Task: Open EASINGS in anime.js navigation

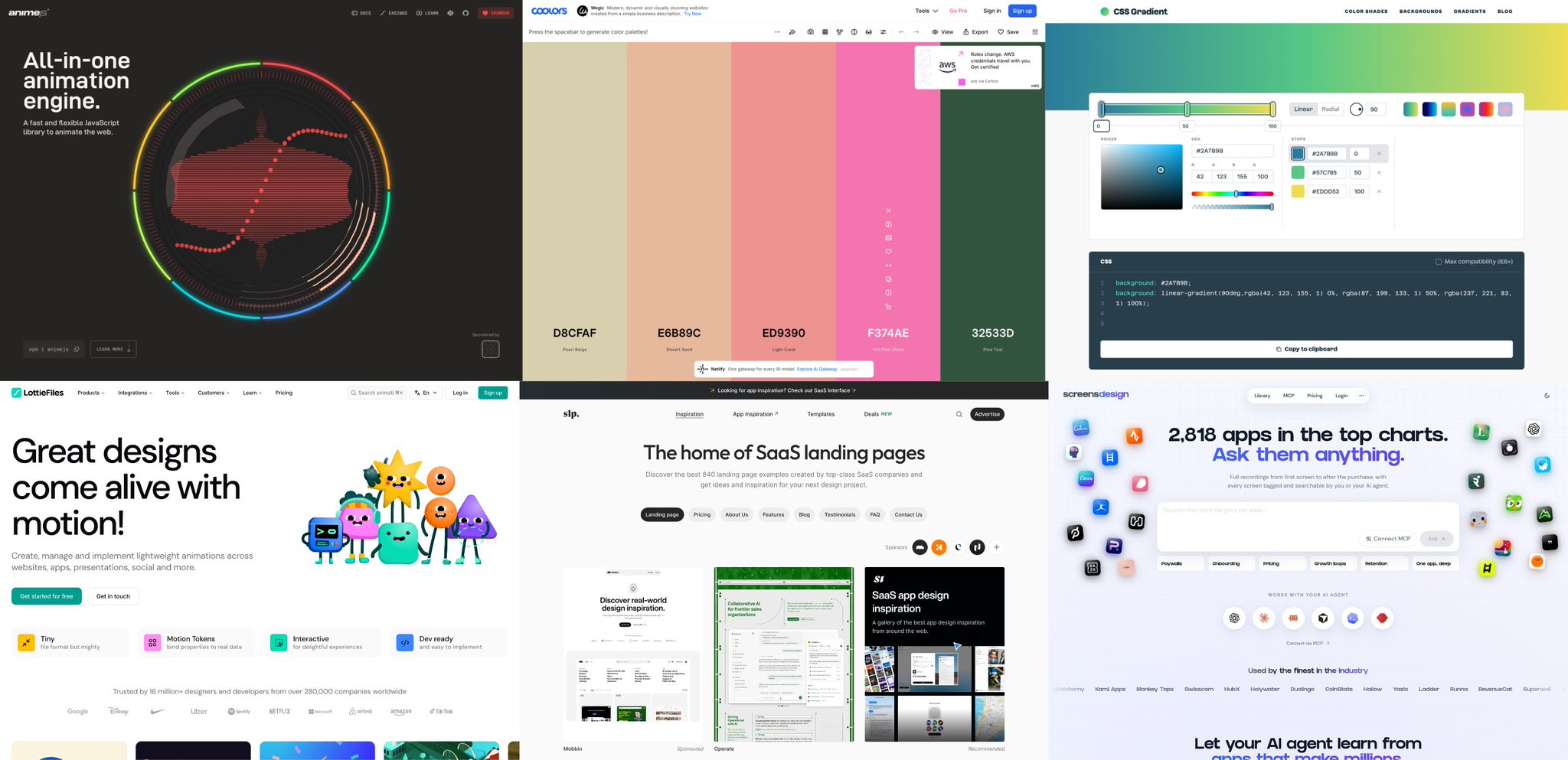Action: pos(394,13)
